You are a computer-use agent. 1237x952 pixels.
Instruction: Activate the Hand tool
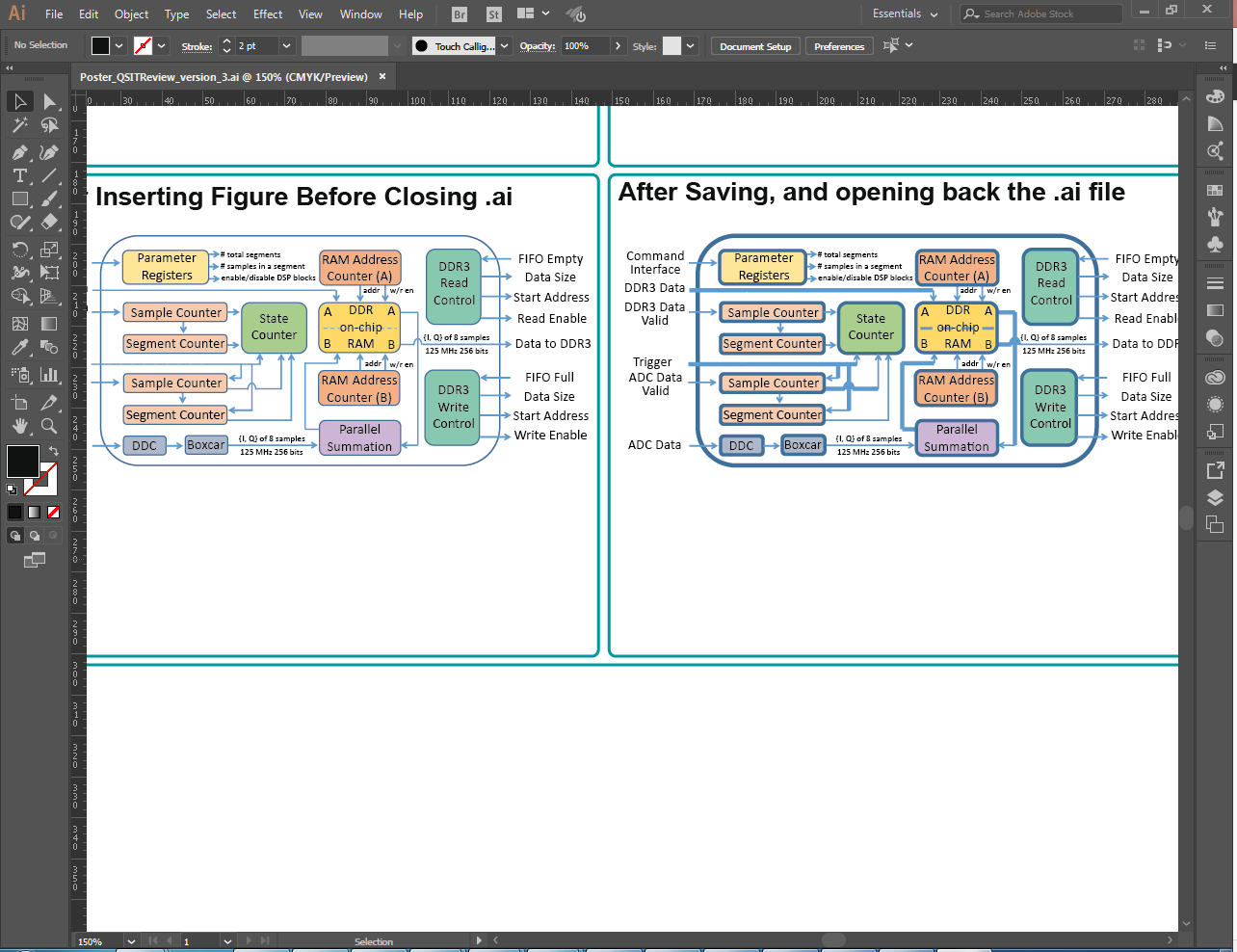20,426
